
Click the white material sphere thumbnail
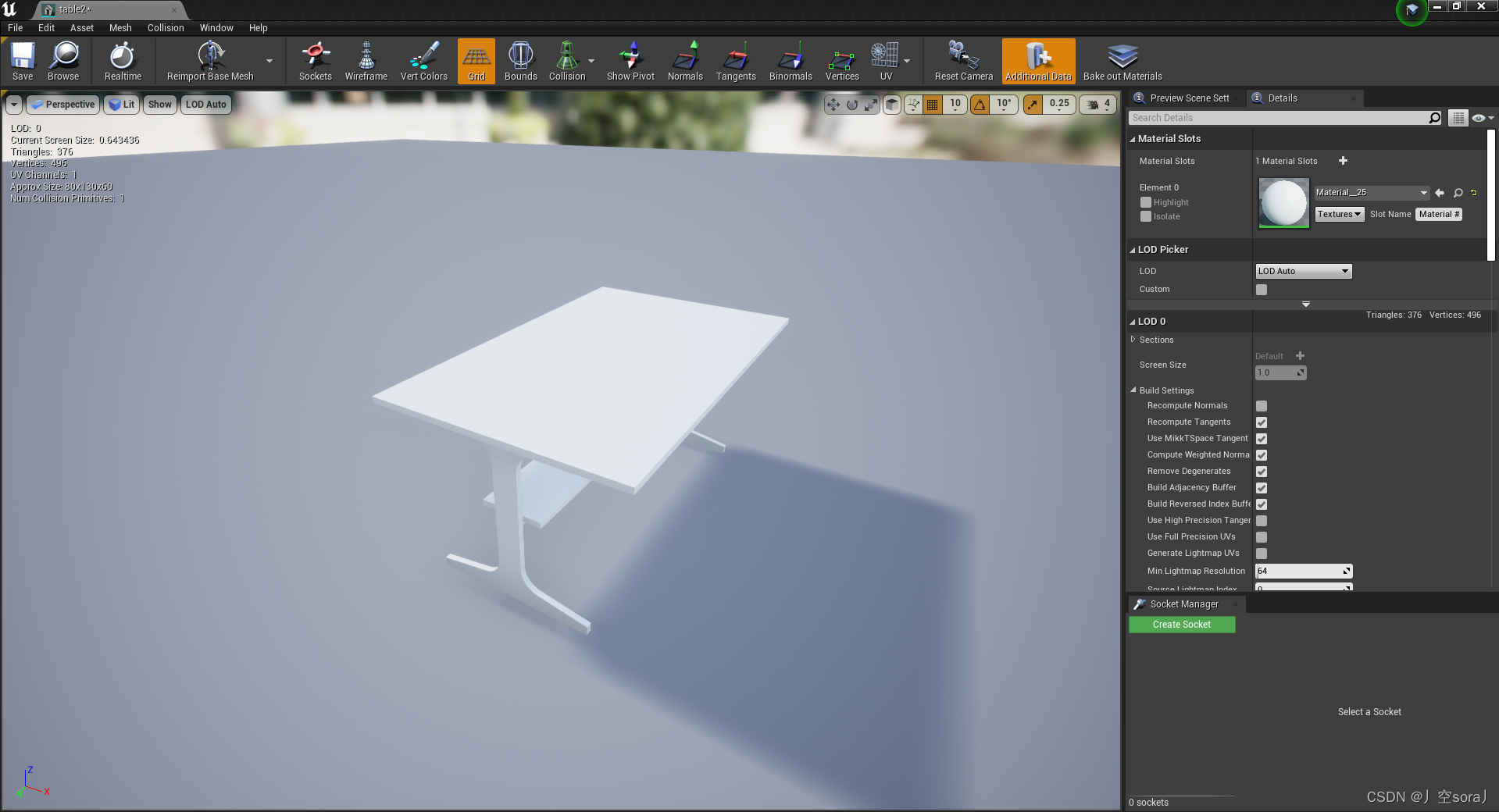[x=1283, y=203]
